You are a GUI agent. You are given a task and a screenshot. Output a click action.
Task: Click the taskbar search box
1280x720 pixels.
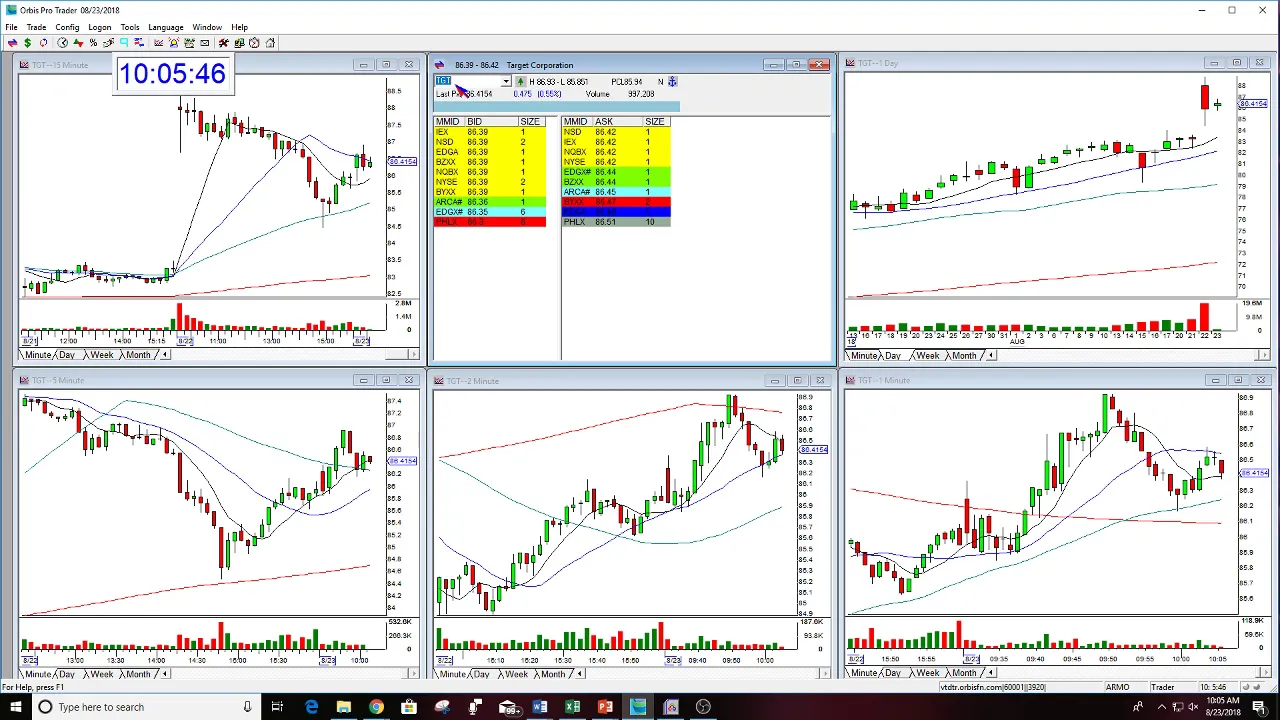[x=145, y=707]
